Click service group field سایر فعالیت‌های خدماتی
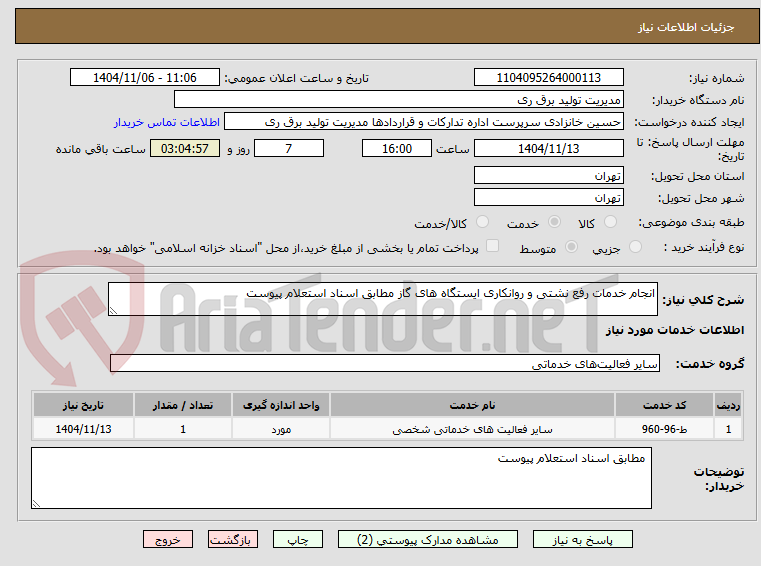This screenshot has height=566, width=761. coord(384,364)
